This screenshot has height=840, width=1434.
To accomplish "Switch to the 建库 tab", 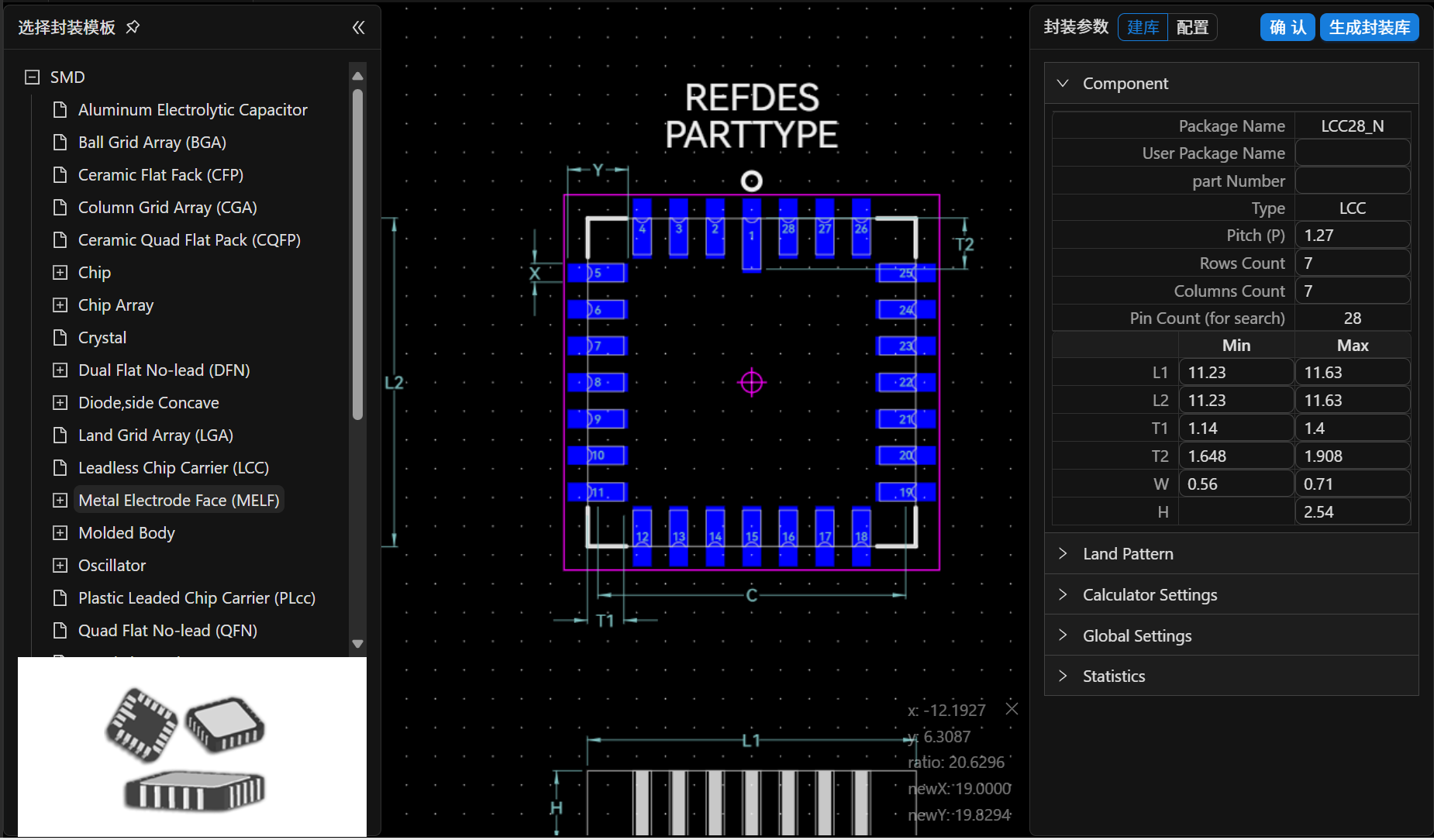I will (1143, 27).
